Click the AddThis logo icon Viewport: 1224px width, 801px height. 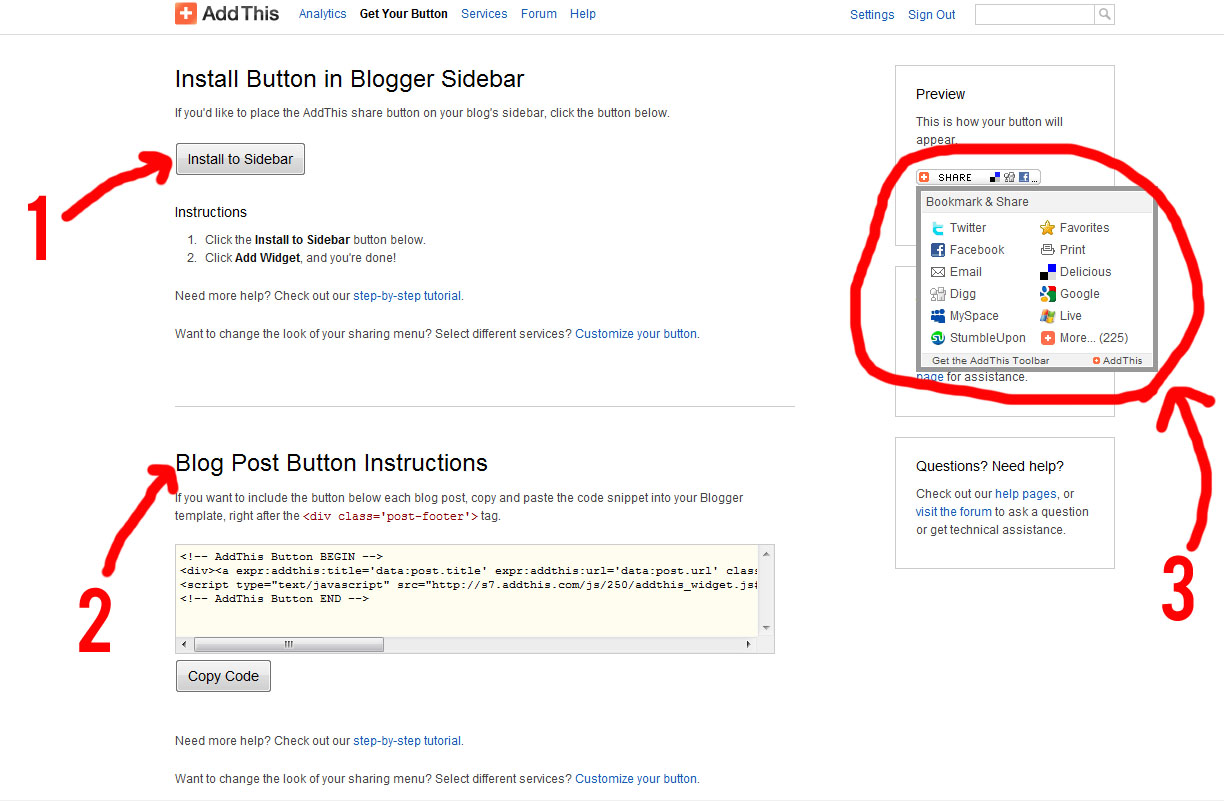186,14
